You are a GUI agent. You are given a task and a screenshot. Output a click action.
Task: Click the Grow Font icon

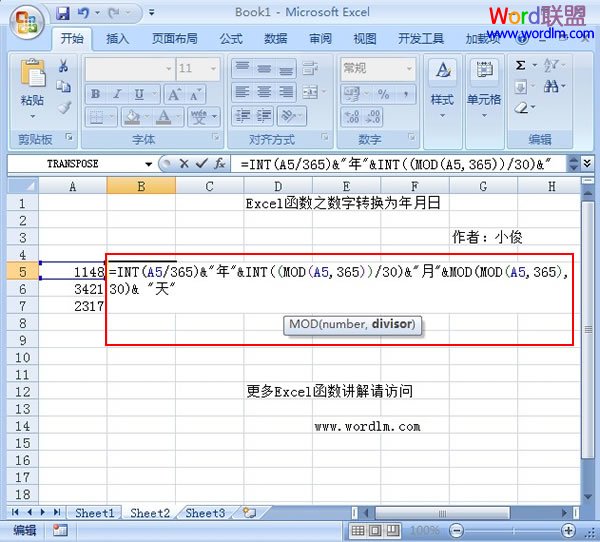[174, 94]
